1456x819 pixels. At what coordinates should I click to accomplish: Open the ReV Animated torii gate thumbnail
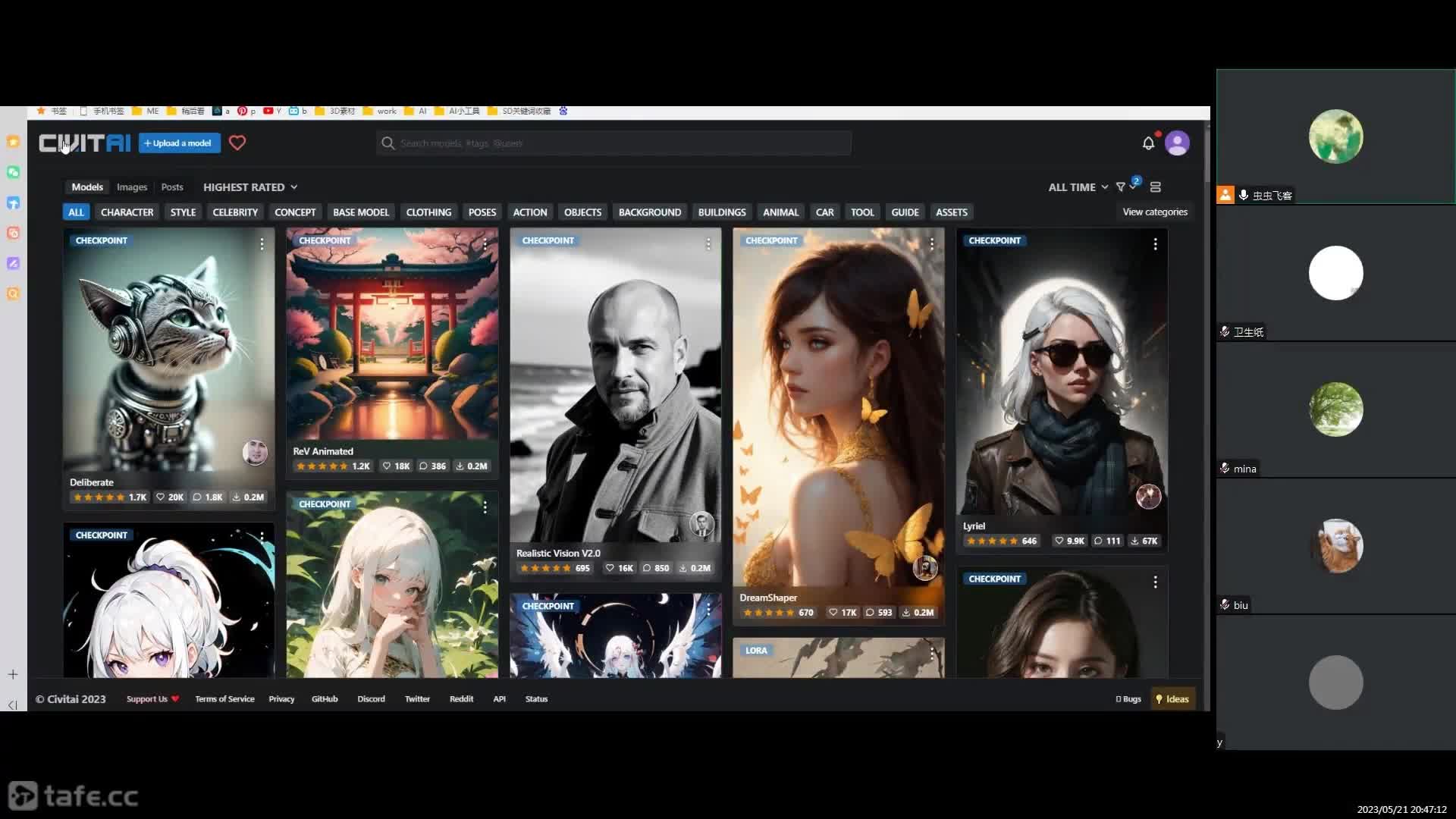coord(392,334)
